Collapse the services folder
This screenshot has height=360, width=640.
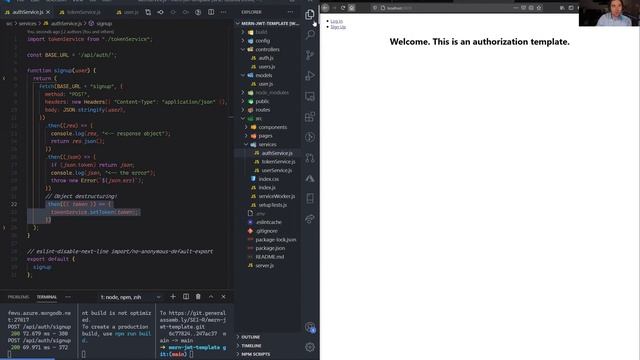coord(267,144)
